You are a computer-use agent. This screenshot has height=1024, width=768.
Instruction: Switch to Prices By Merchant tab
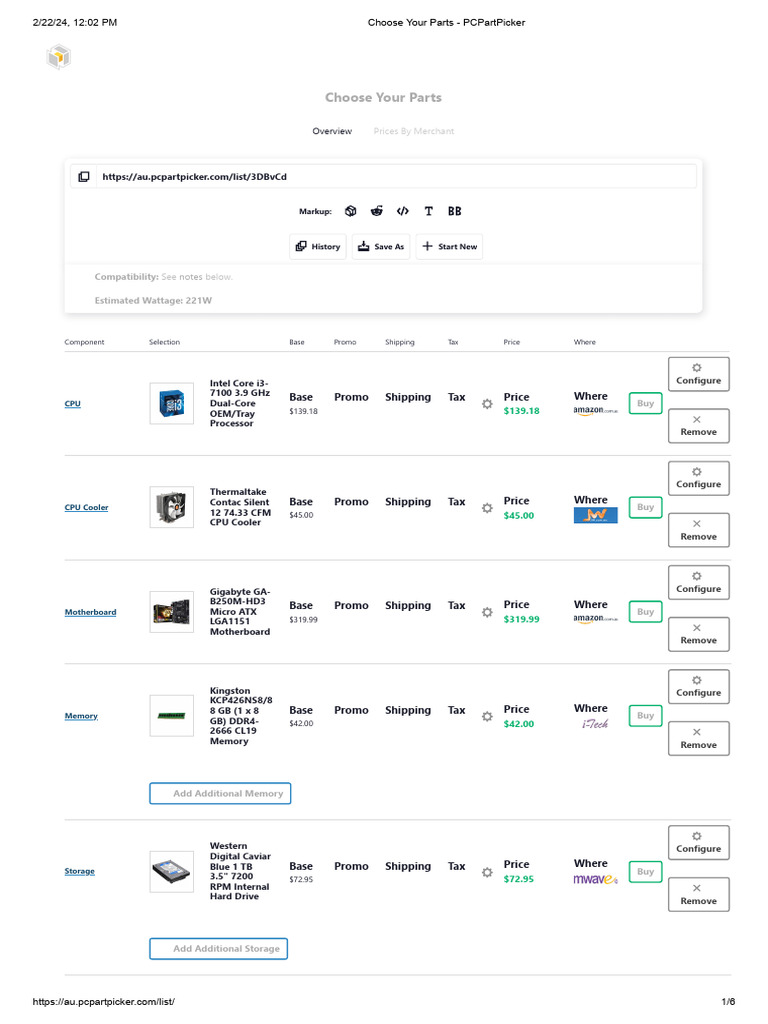point(413,131)
